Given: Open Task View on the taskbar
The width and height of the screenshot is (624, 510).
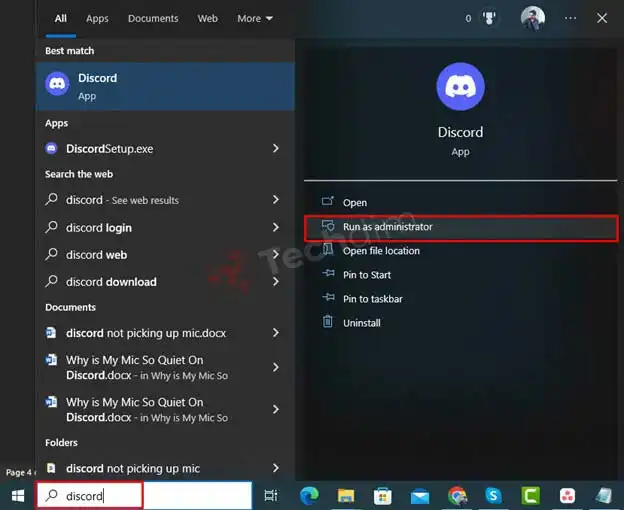Looking at the screenshot, I should [271, 496].
